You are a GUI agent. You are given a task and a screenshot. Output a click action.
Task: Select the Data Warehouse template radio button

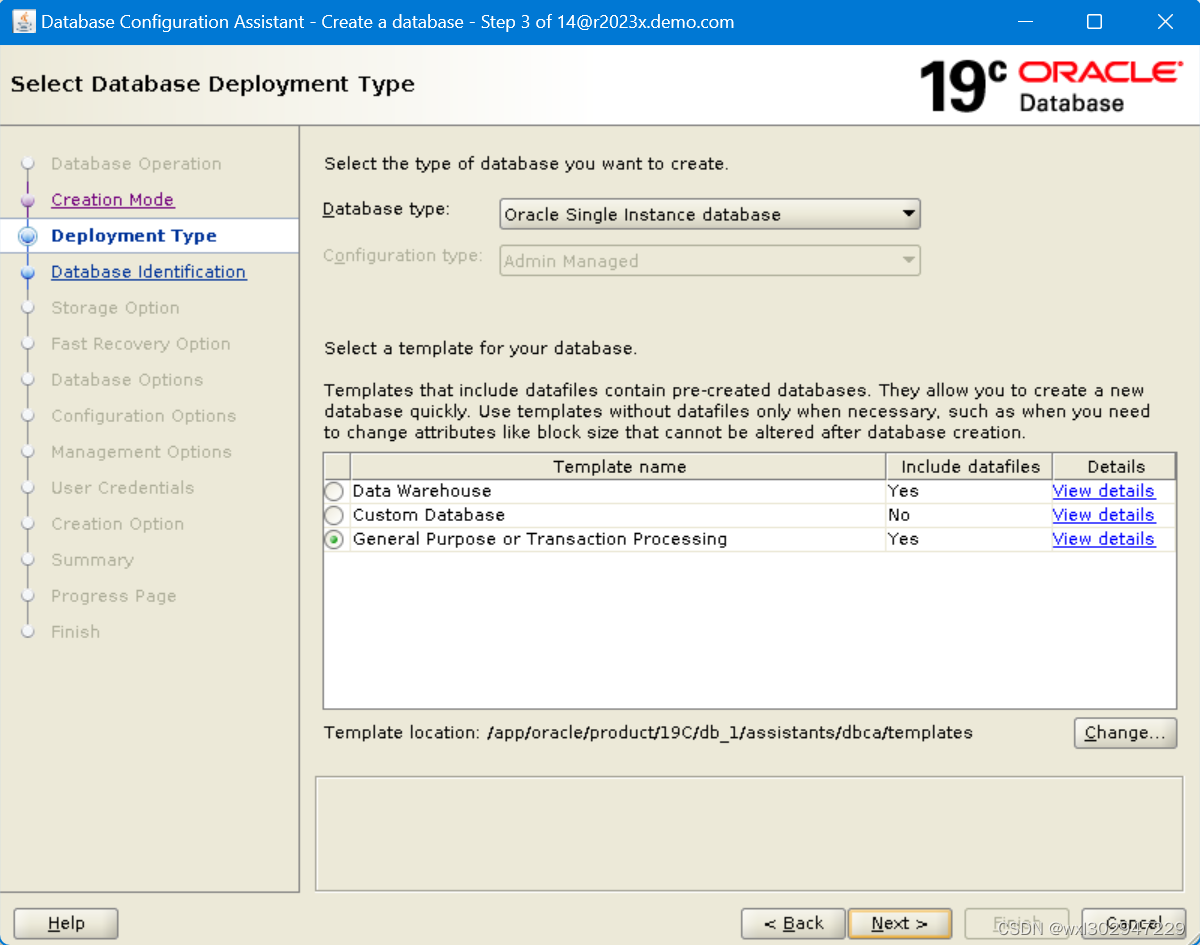[x=334, y=491]
